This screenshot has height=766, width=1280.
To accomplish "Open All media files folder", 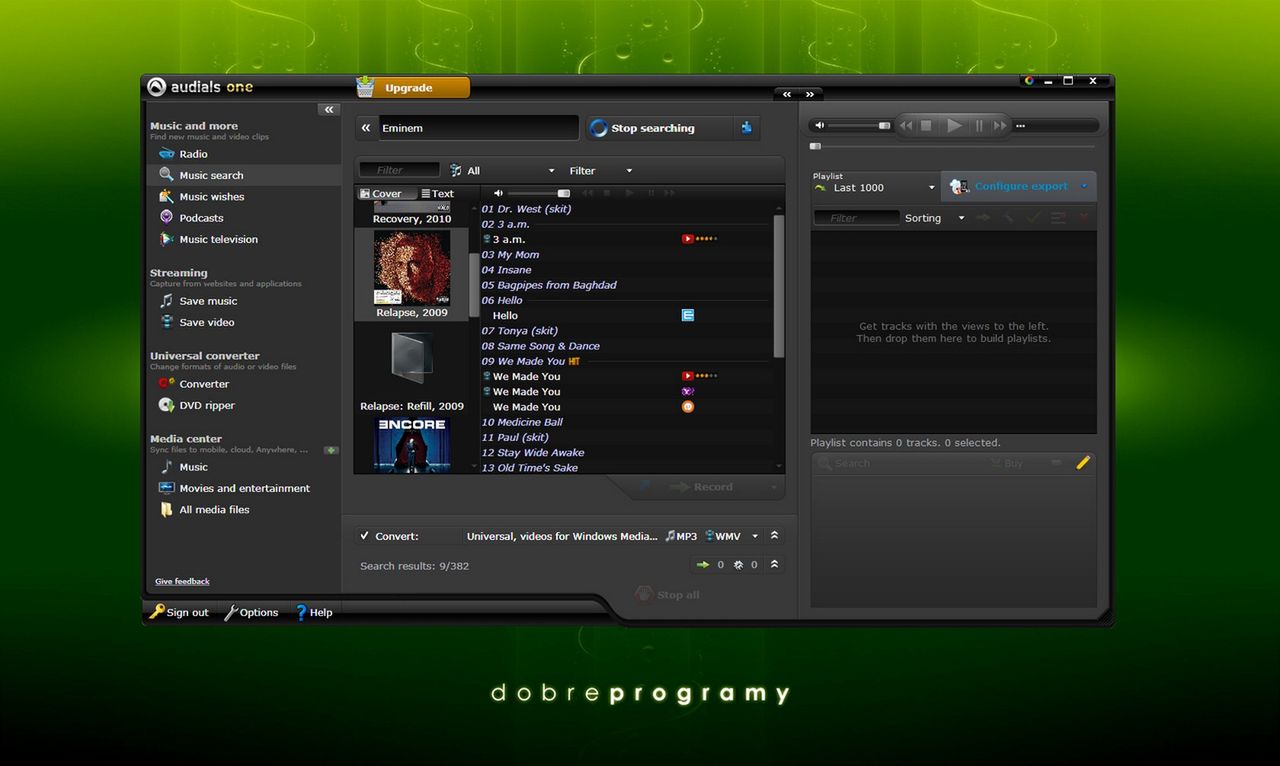I will pos(205,510).
